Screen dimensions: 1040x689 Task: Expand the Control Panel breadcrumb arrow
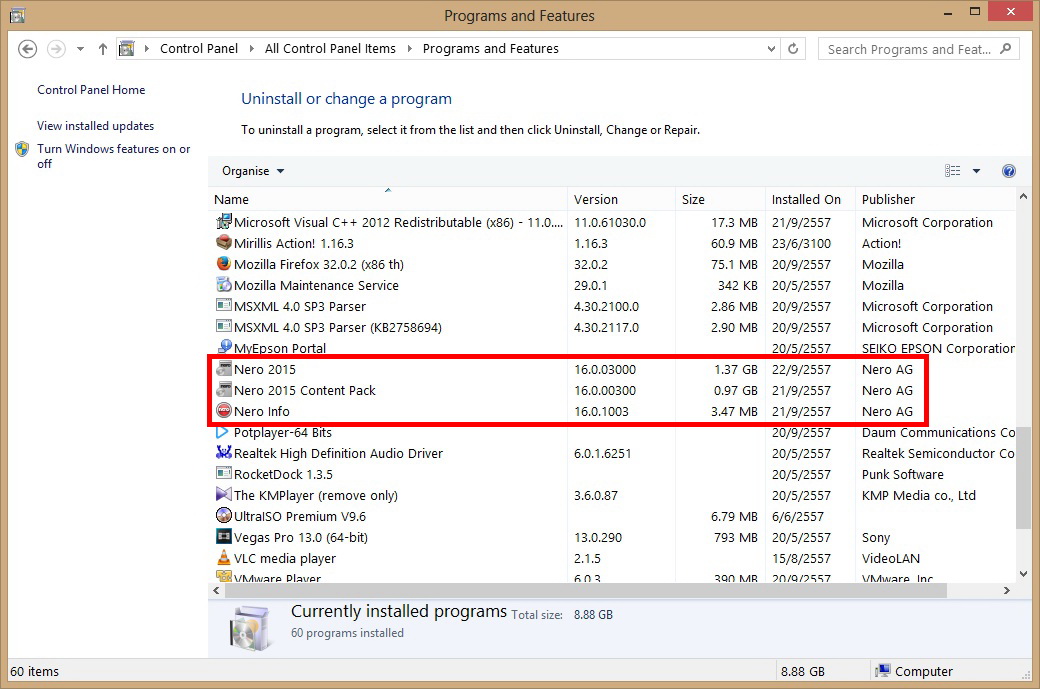point(251,48)
